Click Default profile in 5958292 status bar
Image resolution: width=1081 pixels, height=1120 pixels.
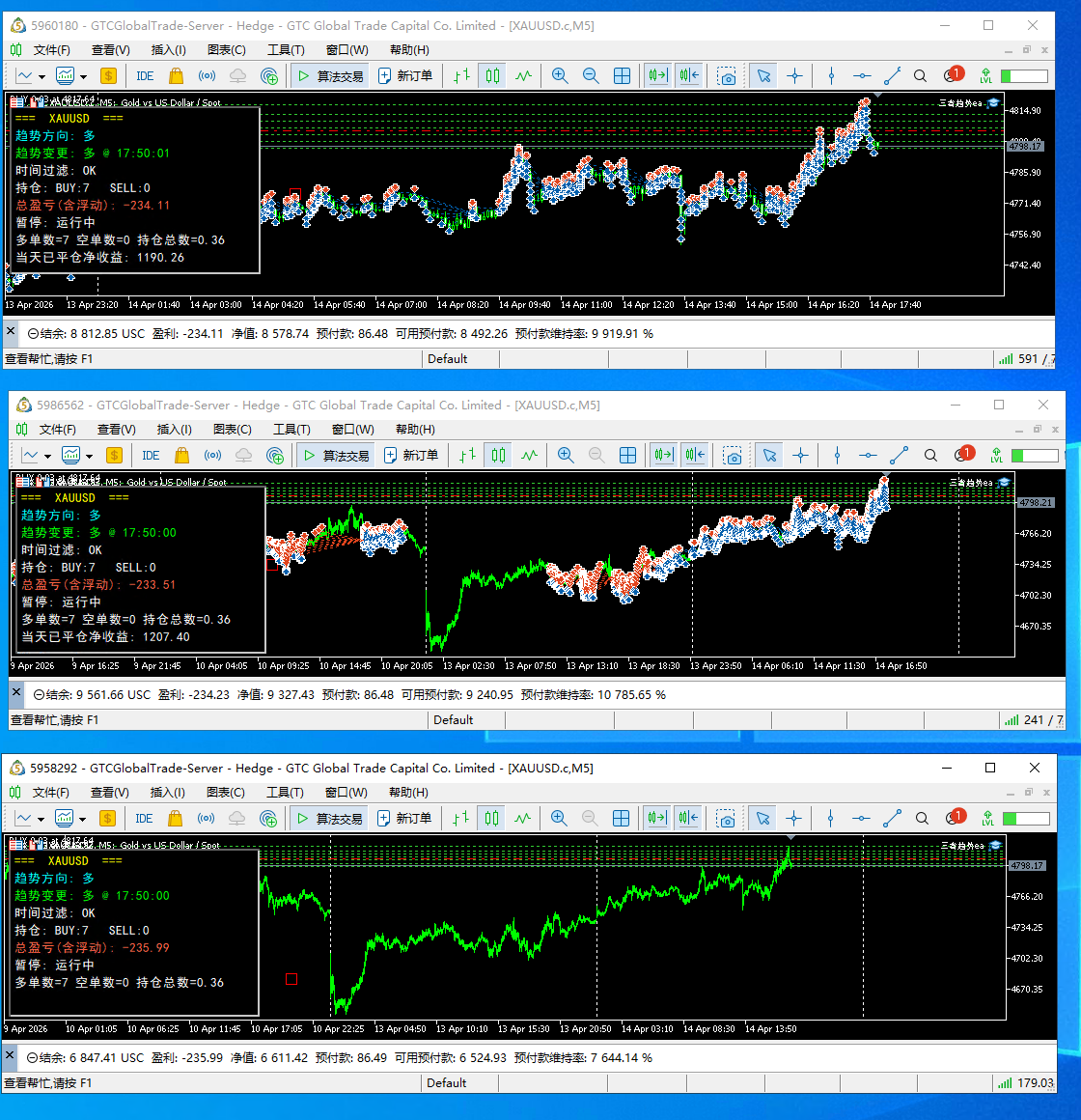447,1083
